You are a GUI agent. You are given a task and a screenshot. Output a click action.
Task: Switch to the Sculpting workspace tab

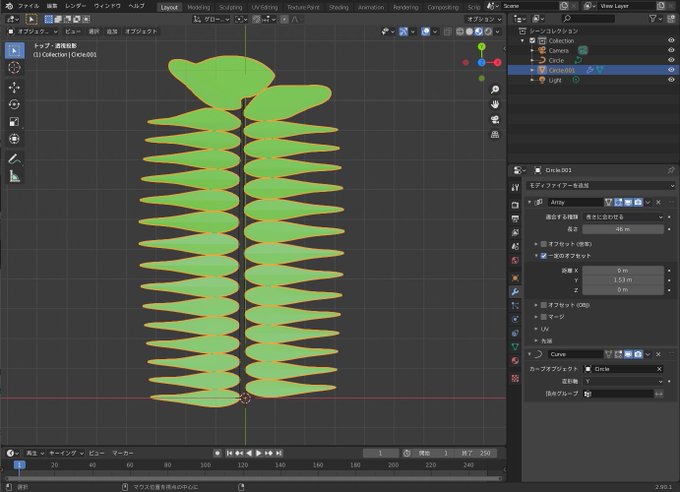pyautogui.click(x=231, y=7)
